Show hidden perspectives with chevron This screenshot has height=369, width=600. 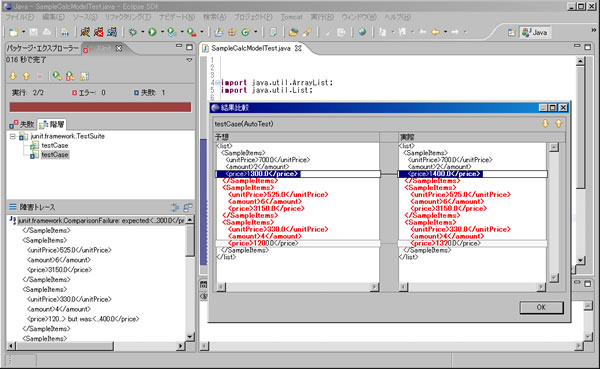593,30
